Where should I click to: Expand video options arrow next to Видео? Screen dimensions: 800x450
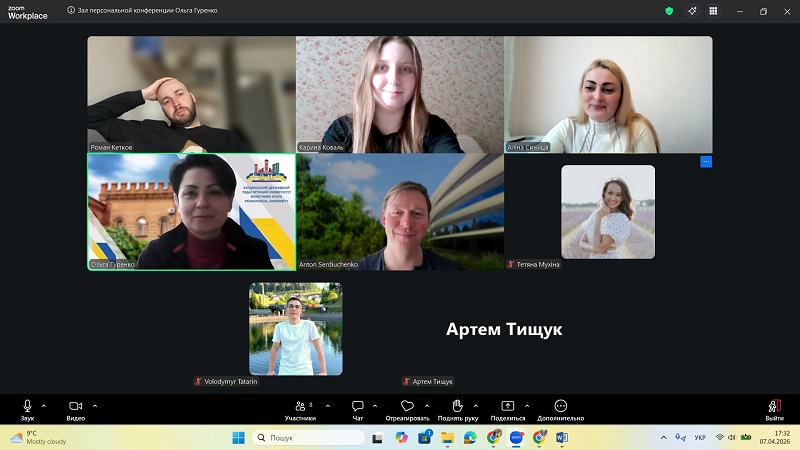(x=95, y=405)
